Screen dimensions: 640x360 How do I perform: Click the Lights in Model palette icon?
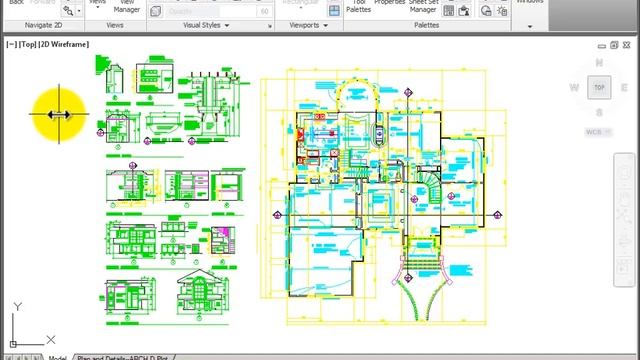click(502, 11)
